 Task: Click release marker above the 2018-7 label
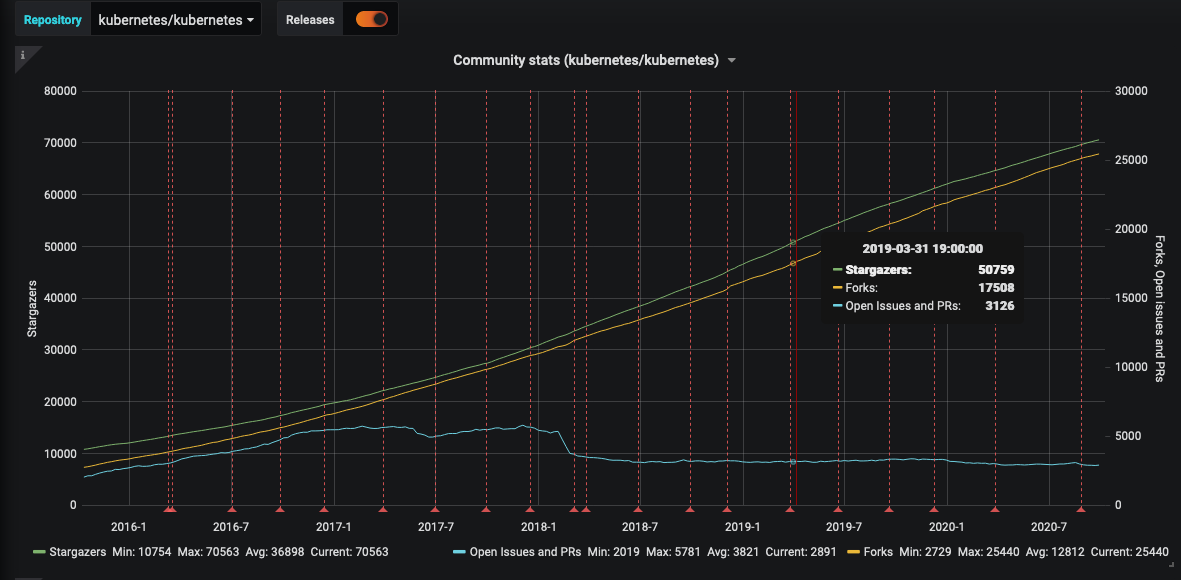pyautogui.click(x=638, y=510)
